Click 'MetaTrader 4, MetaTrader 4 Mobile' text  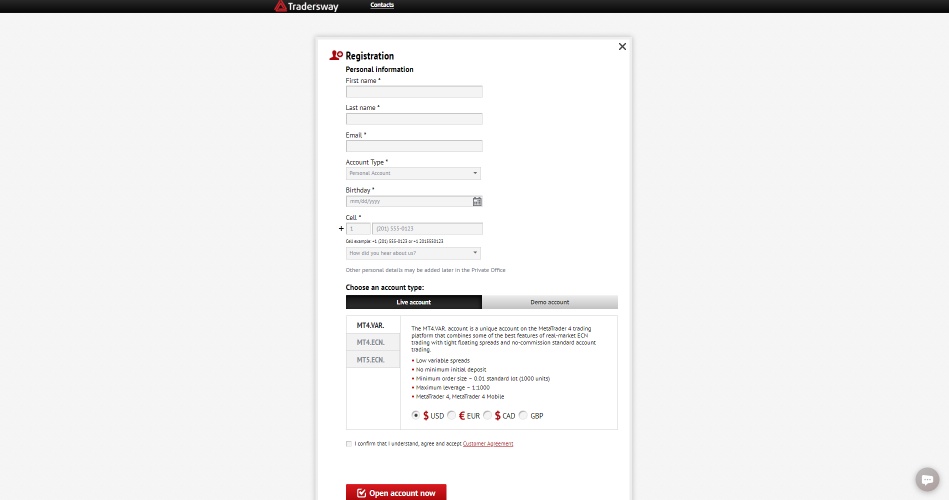point(460,396)
